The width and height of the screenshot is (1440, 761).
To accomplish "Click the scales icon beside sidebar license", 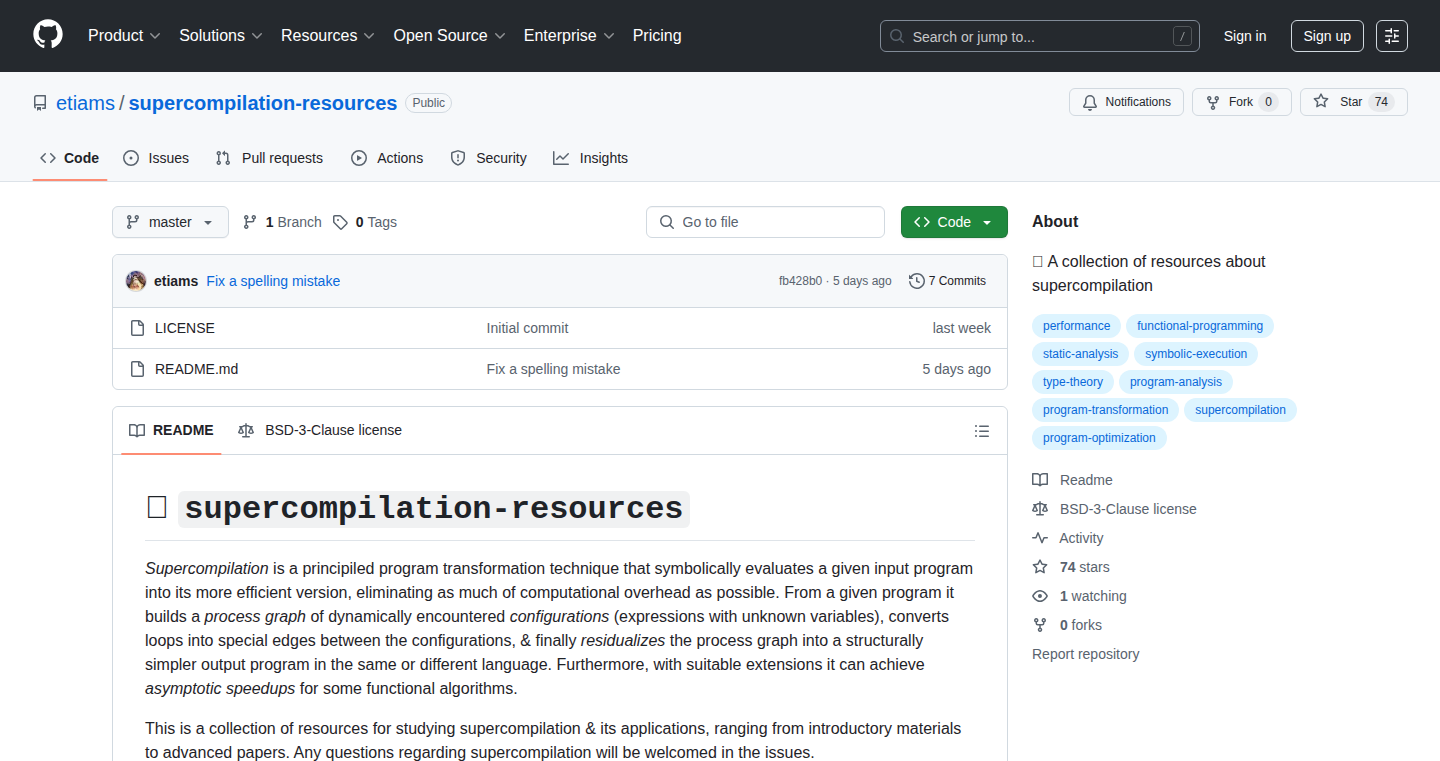I will [1040, 509].
